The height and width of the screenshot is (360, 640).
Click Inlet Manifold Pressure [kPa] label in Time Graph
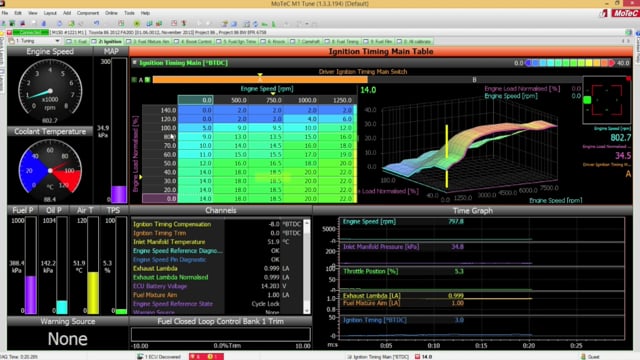pos(381,247)
